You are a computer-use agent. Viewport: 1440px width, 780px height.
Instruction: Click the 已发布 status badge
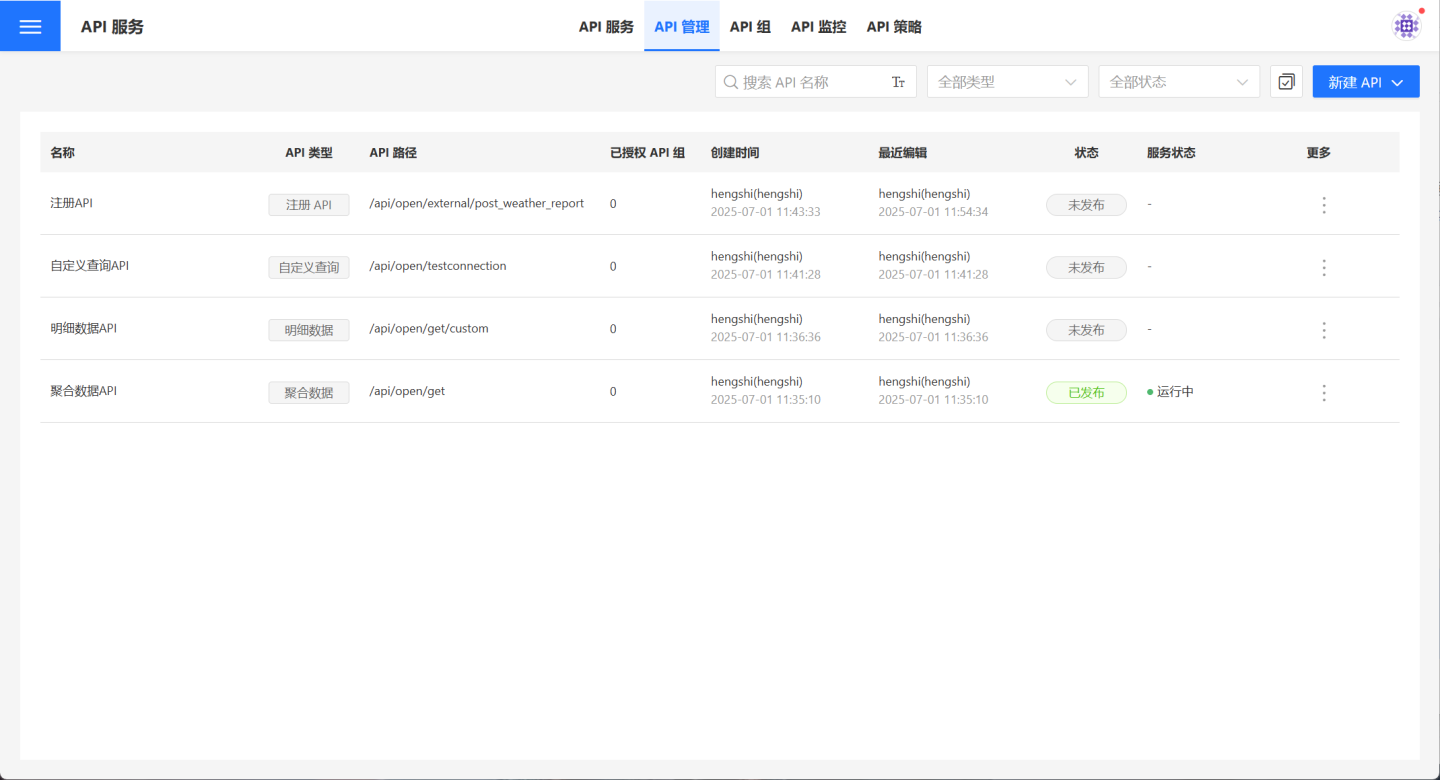click(x=1086, y=393)
